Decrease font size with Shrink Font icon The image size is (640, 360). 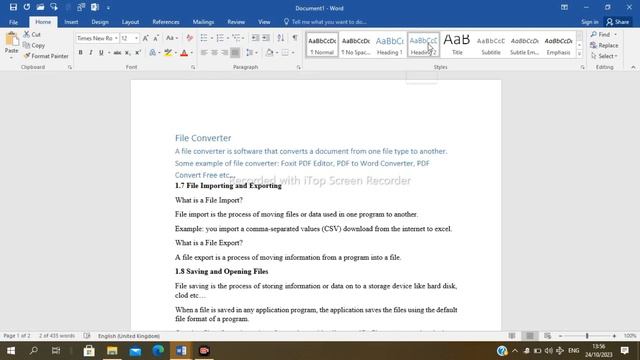tap(156, 38)
